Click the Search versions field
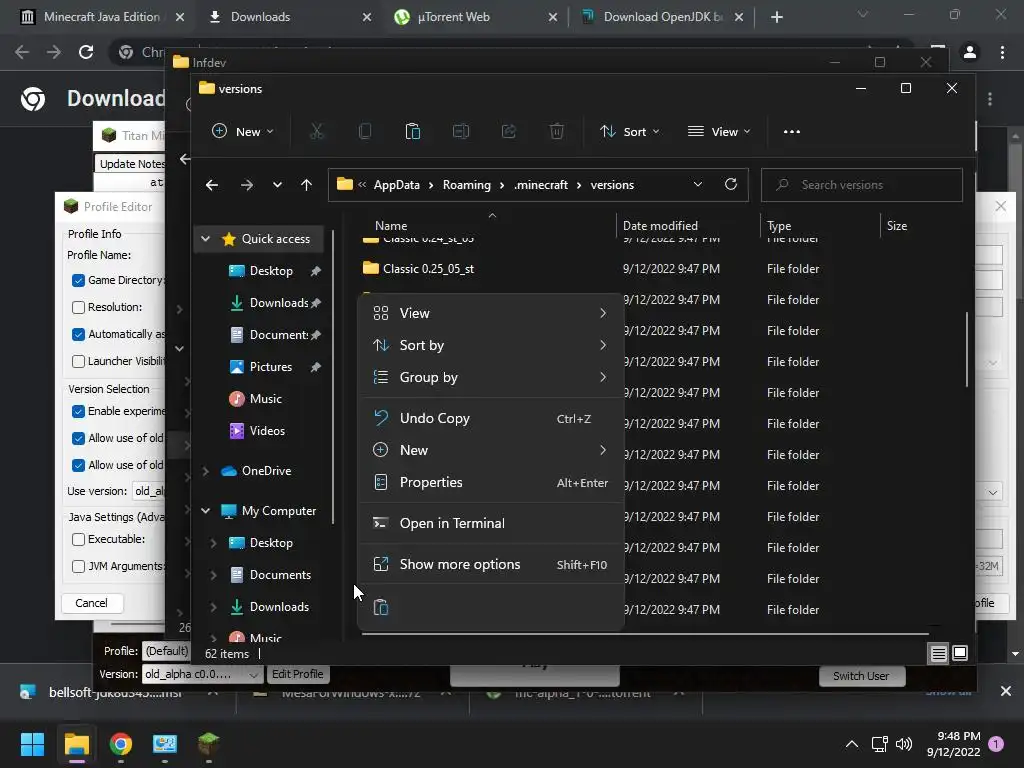This screenshot has height=768, width=1024. 861,185
